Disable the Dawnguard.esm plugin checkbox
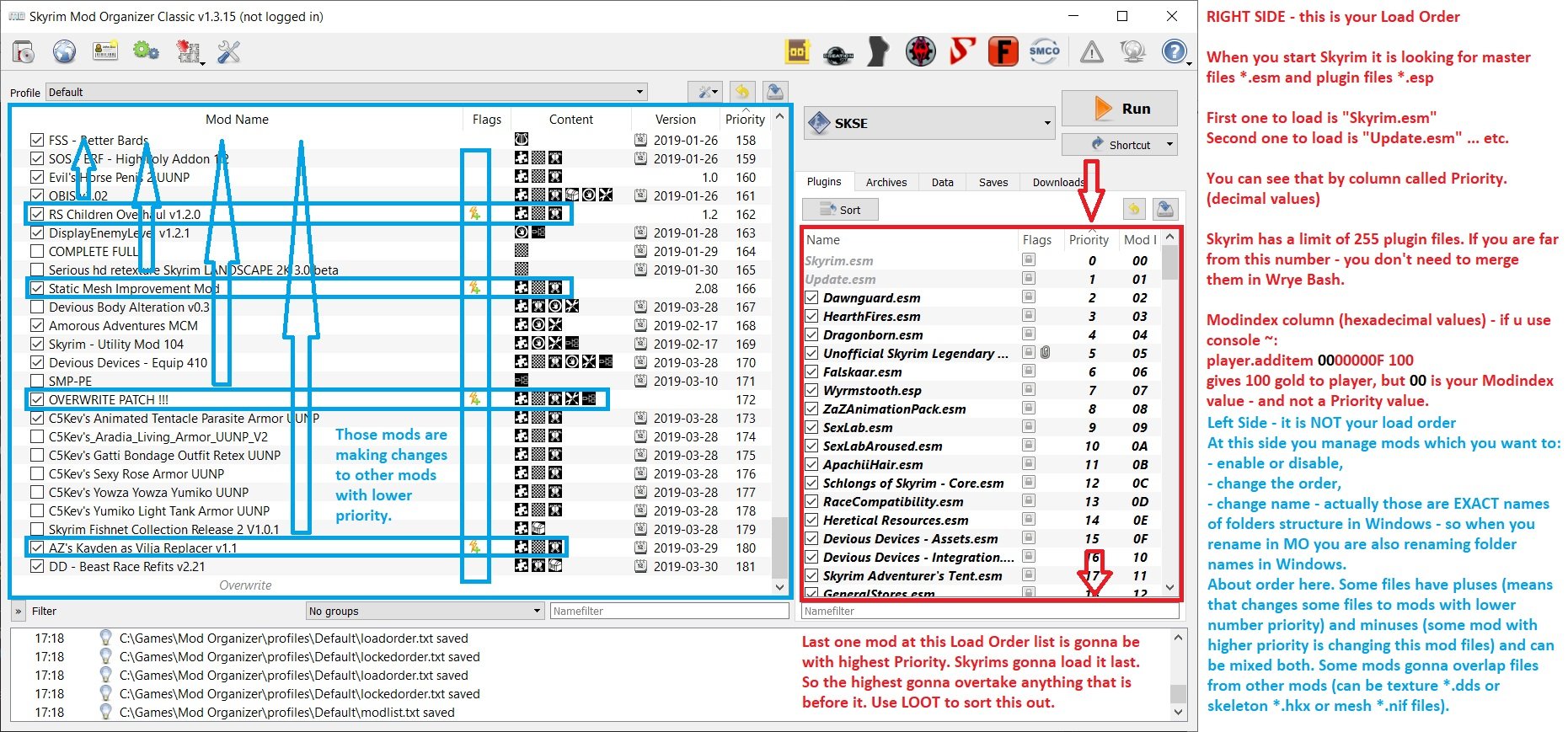 point(811,297)
